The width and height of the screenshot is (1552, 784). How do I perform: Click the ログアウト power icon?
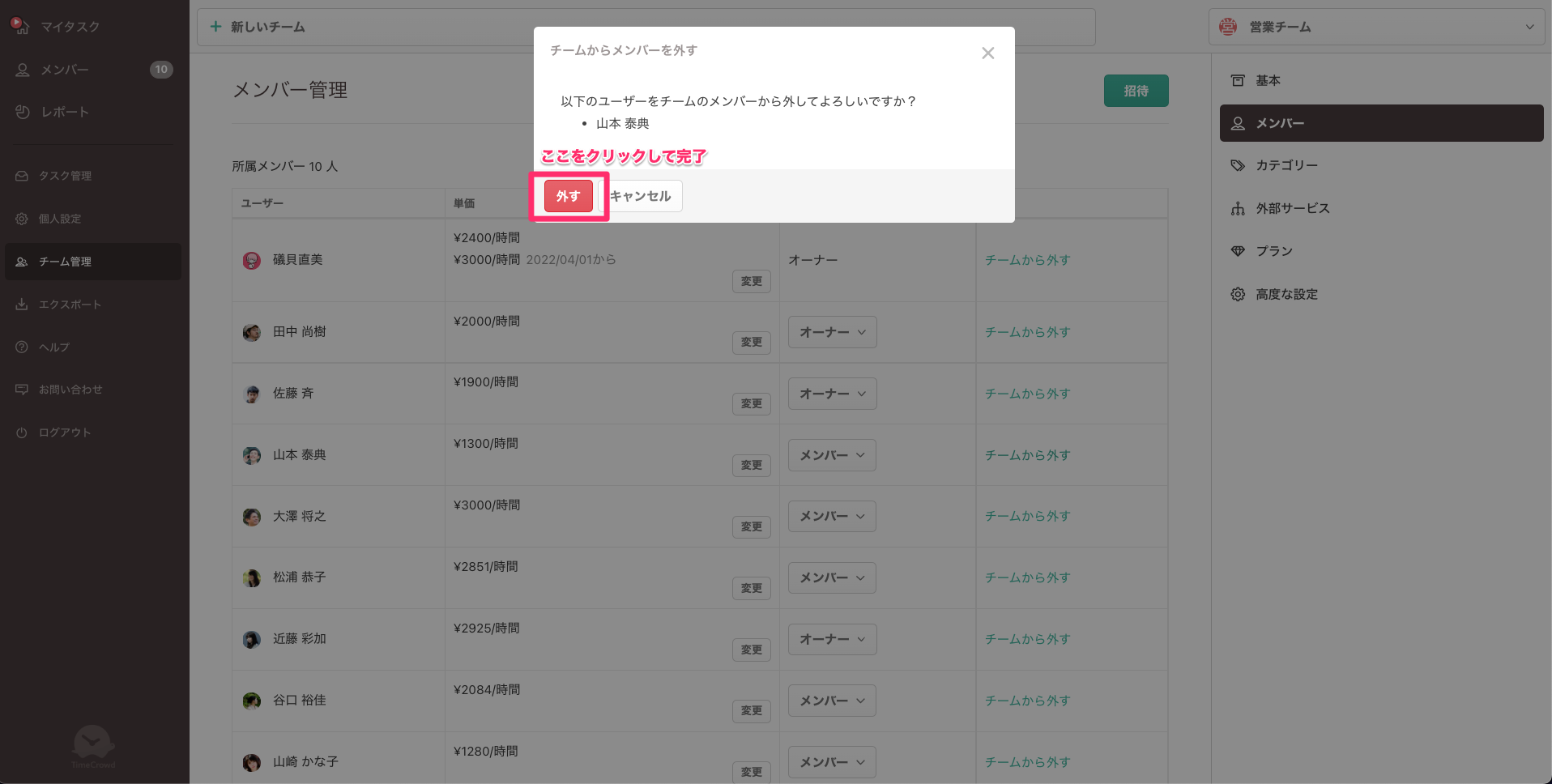point(22,432)
